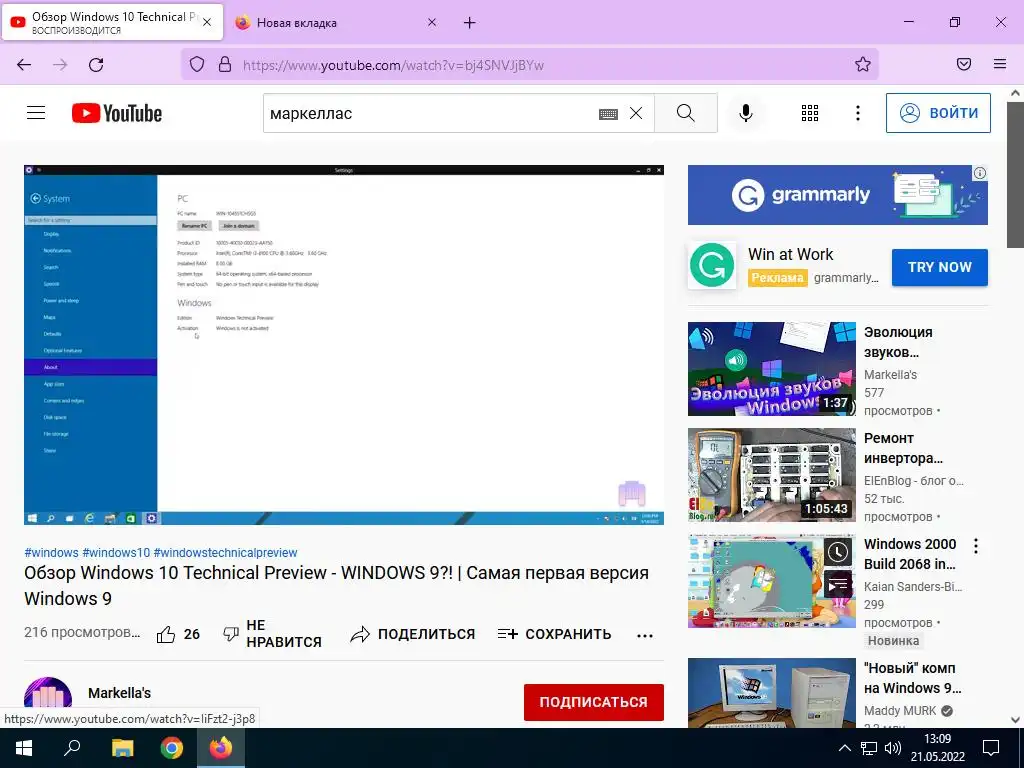Switch to the Новая вкладка tab

click(336, 23)
